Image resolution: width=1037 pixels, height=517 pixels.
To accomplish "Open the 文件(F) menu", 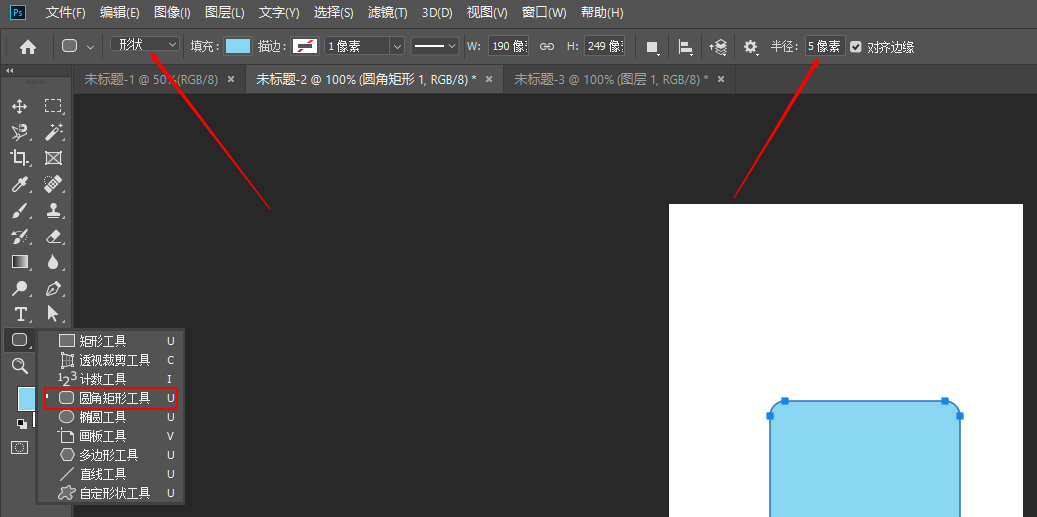I will (65, 13).
